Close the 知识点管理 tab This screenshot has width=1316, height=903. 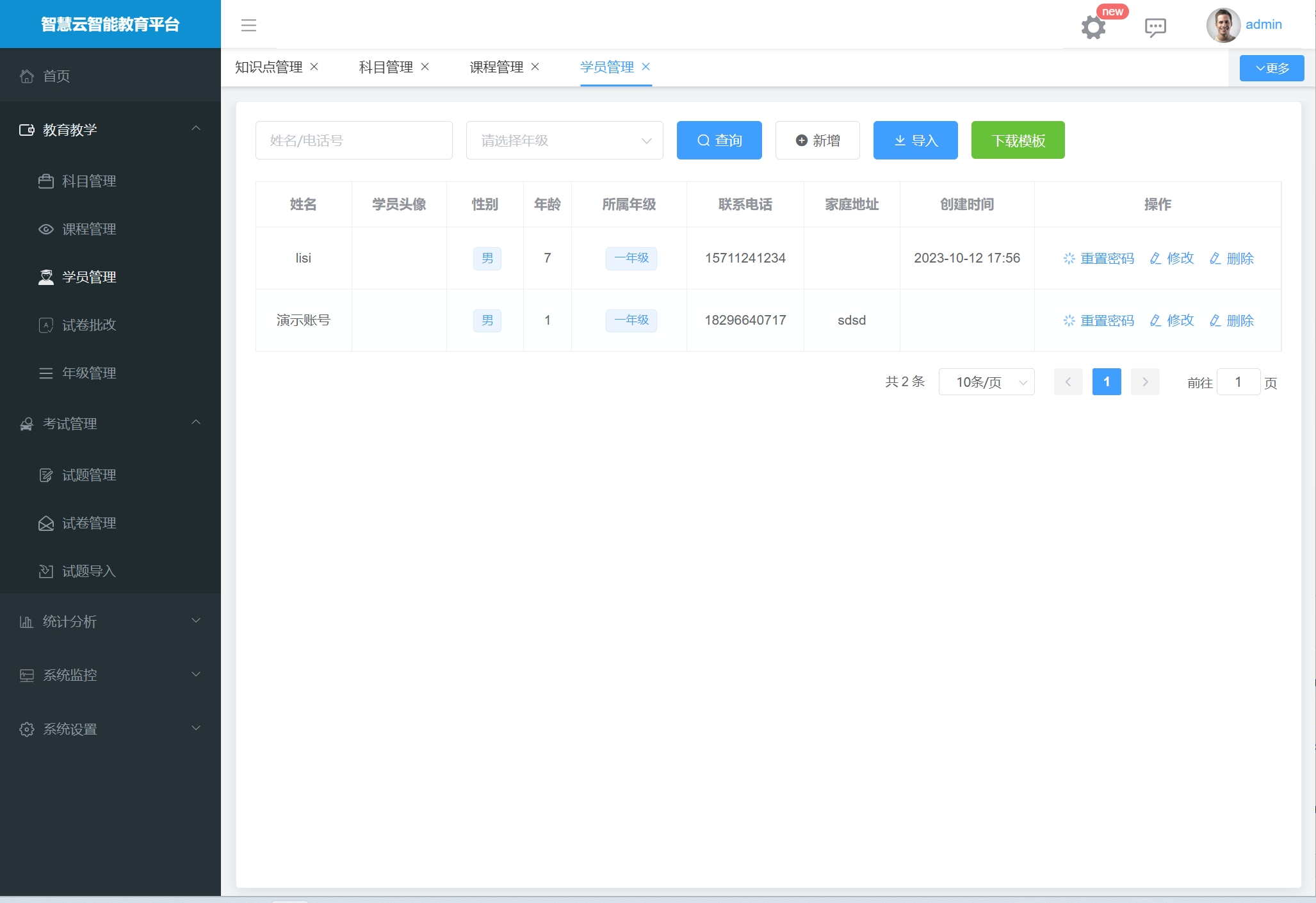pyautogui.click(x=314, y=67)
